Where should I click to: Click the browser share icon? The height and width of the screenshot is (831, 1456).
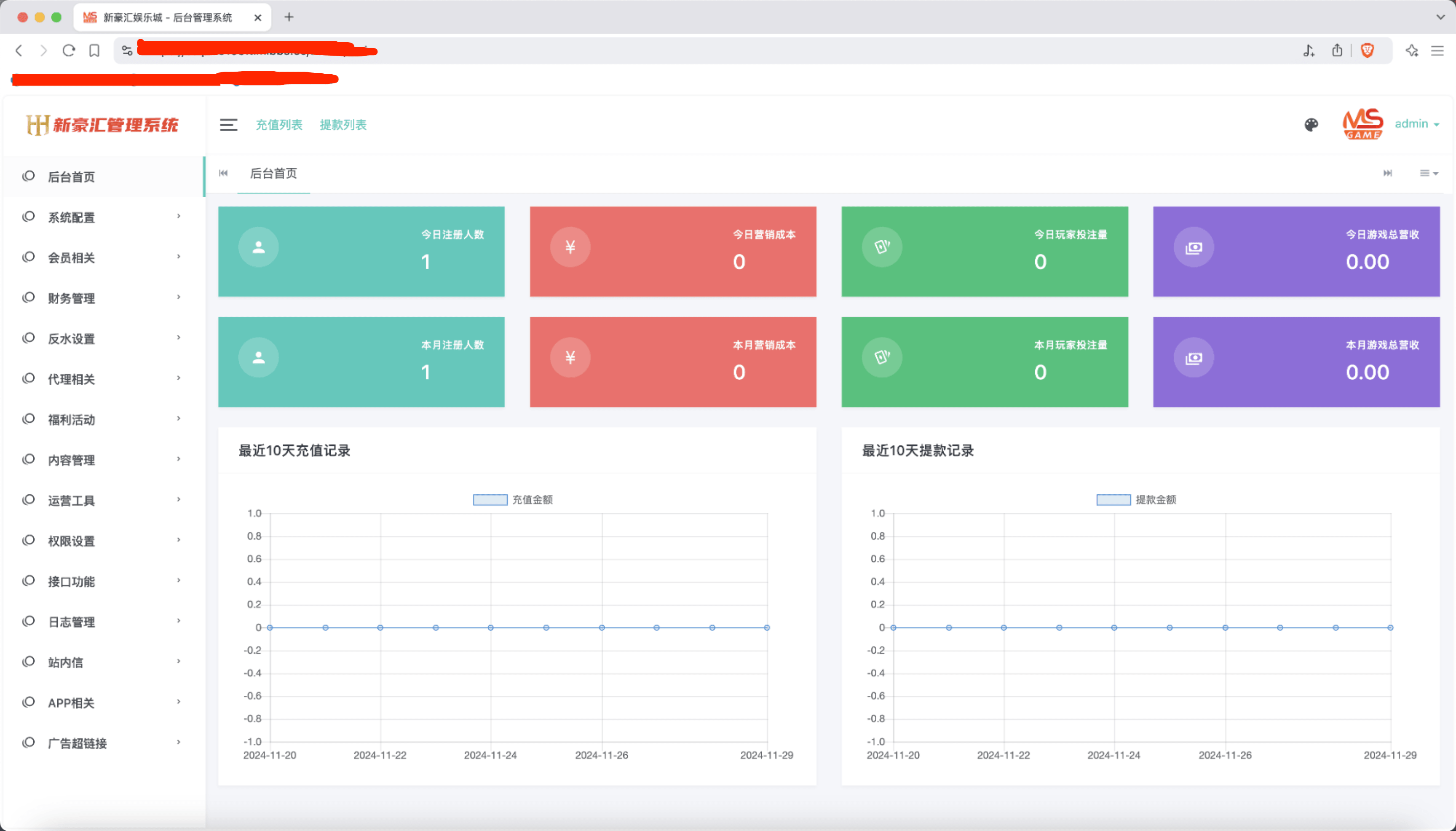point(1337,51)
